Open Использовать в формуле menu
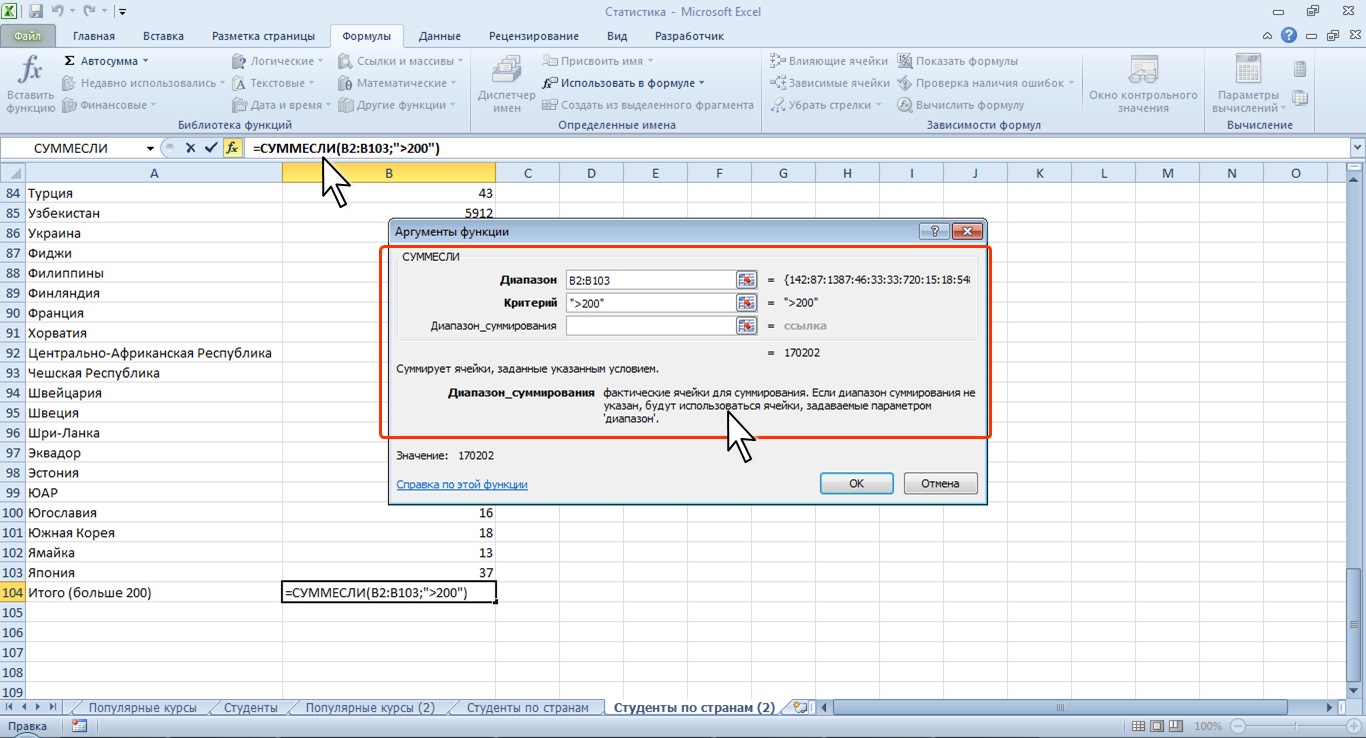Image resolution: width=1366 pixels, height=738 pixels. click(x=624, y=83)
